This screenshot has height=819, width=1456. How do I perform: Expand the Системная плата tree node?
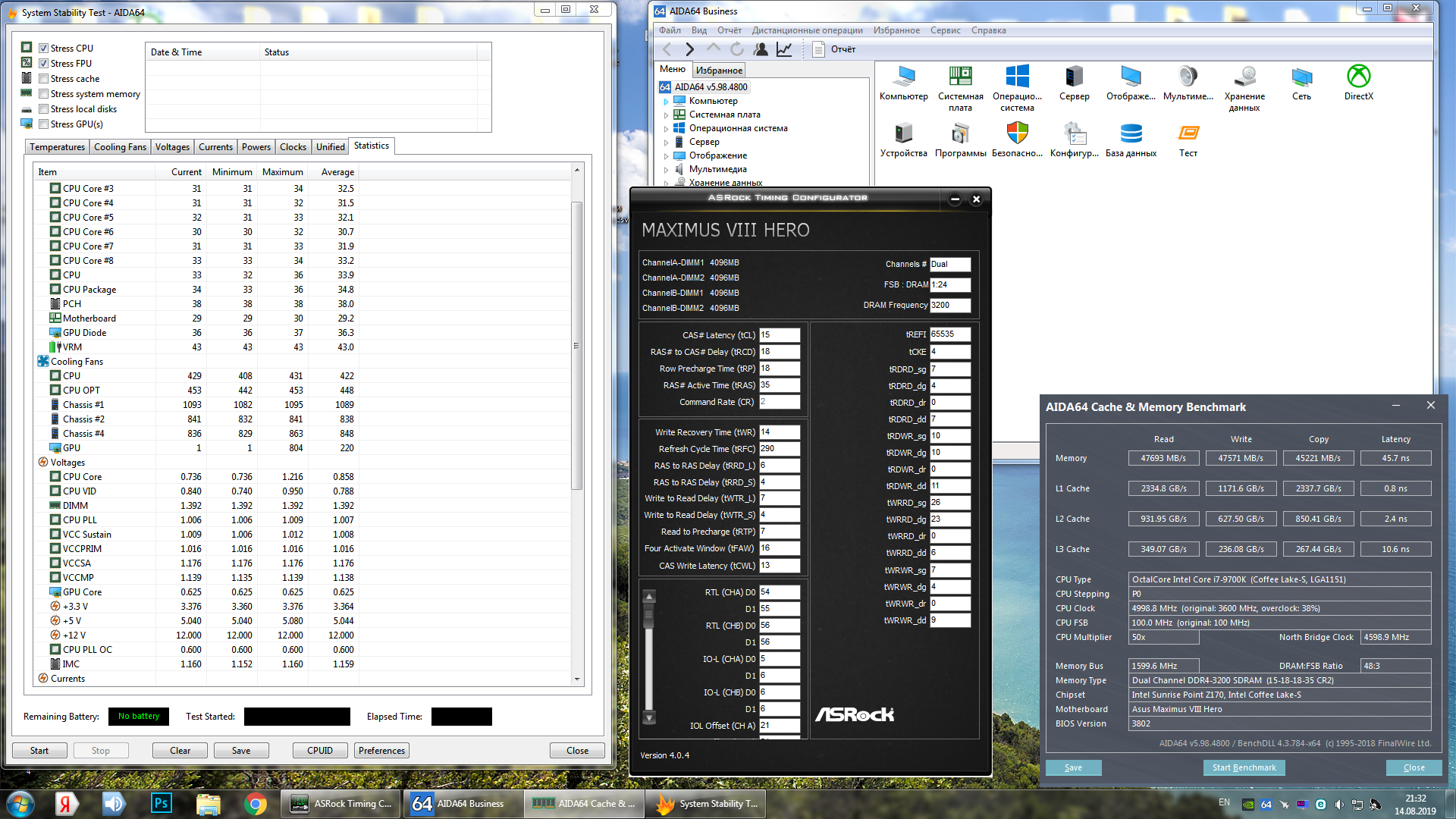667,115
